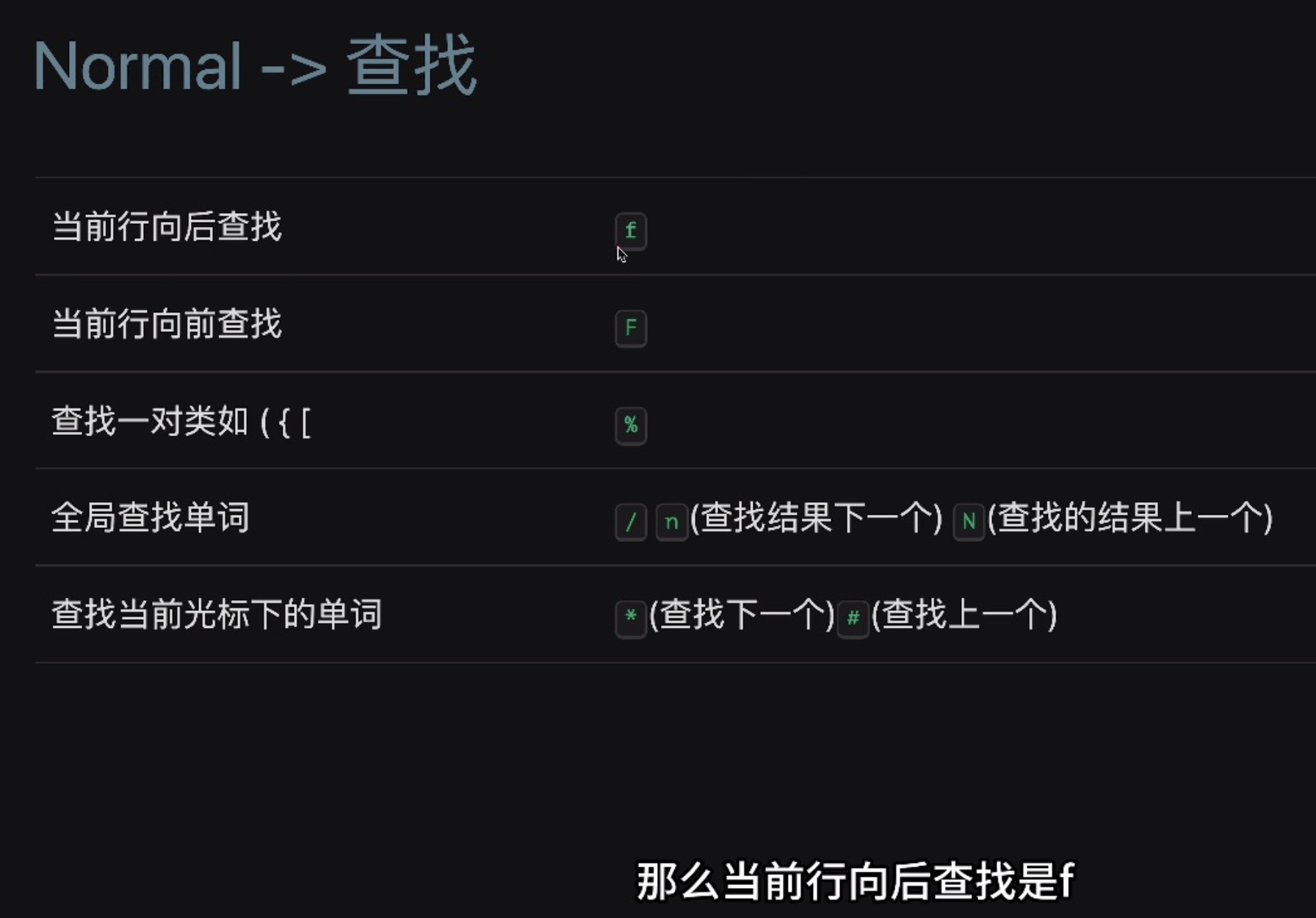The image size is (1316, 918).
Task: Click the # hash key badge
Action: coord(853,618)
